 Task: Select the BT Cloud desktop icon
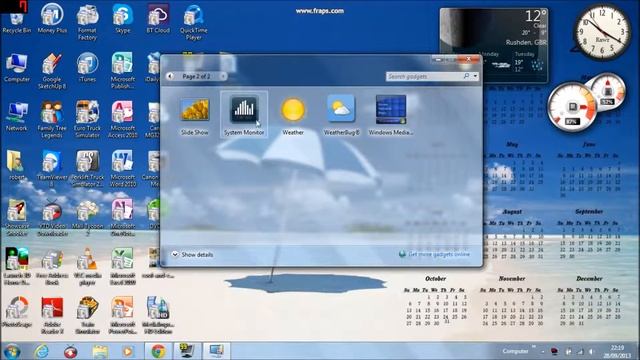coord(158,18)
